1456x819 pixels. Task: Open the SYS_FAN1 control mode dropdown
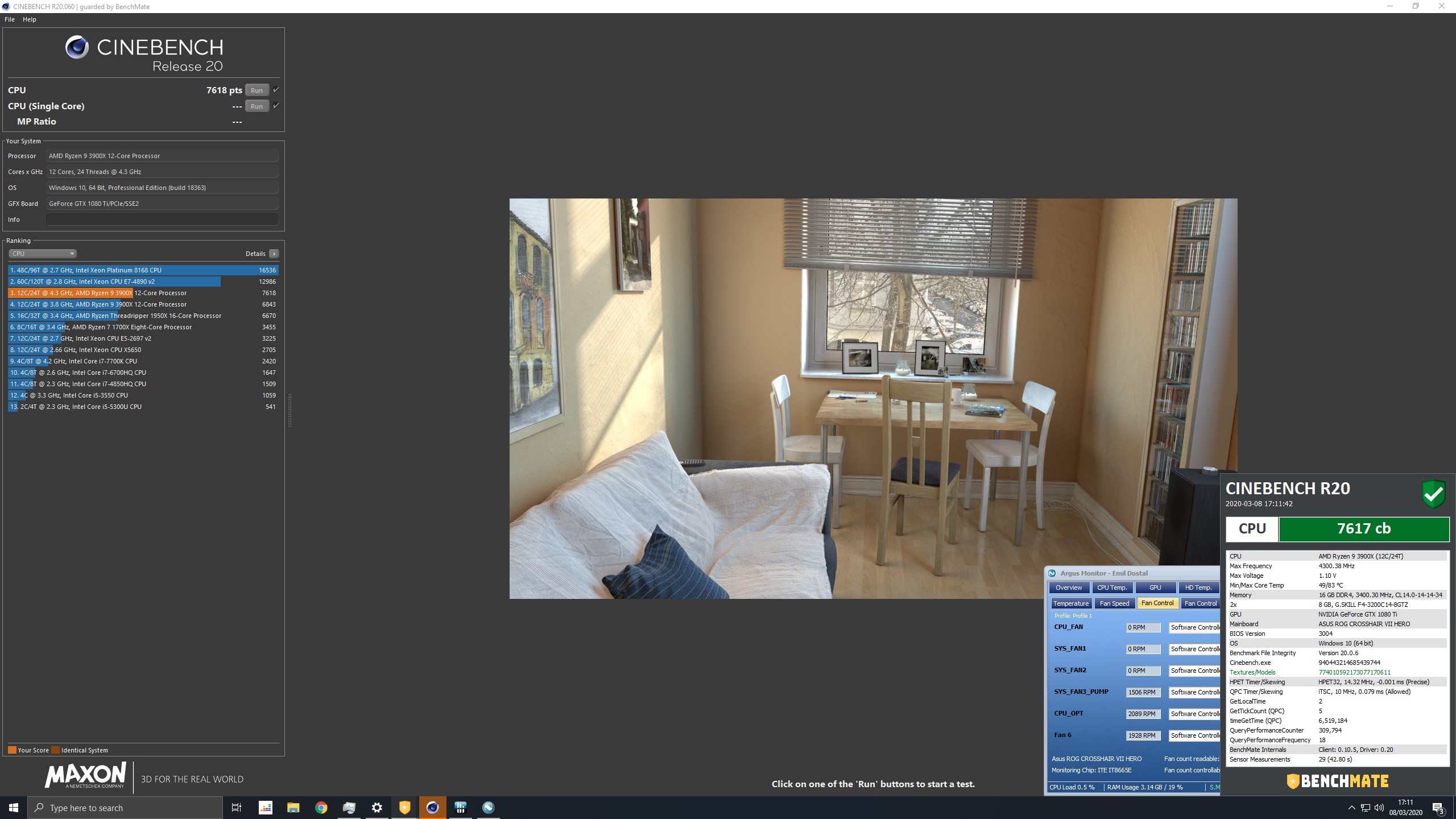click(1194, 649)
